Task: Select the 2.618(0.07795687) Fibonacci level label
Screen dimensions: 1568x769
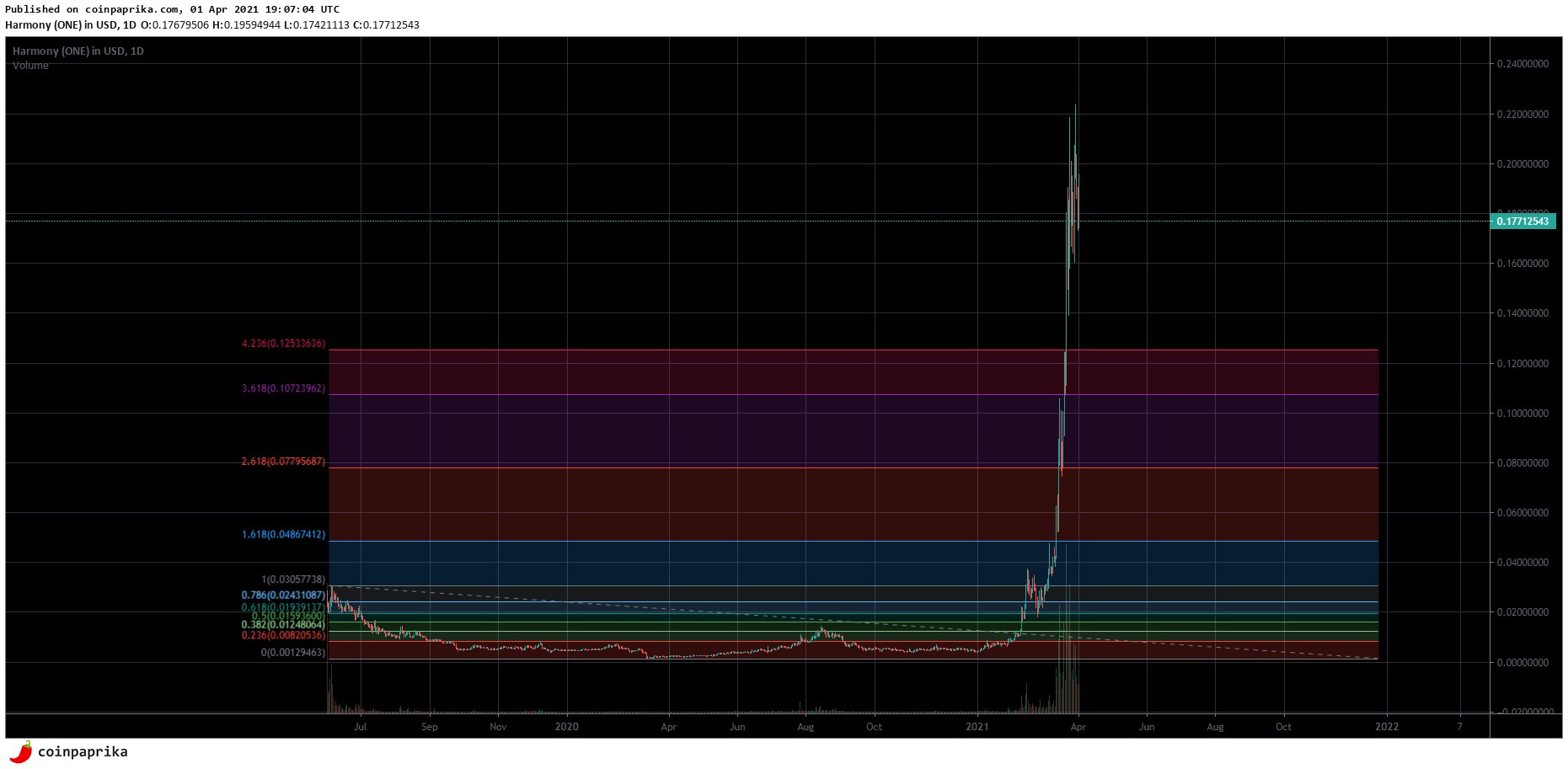Action: [x=283, y=462]
